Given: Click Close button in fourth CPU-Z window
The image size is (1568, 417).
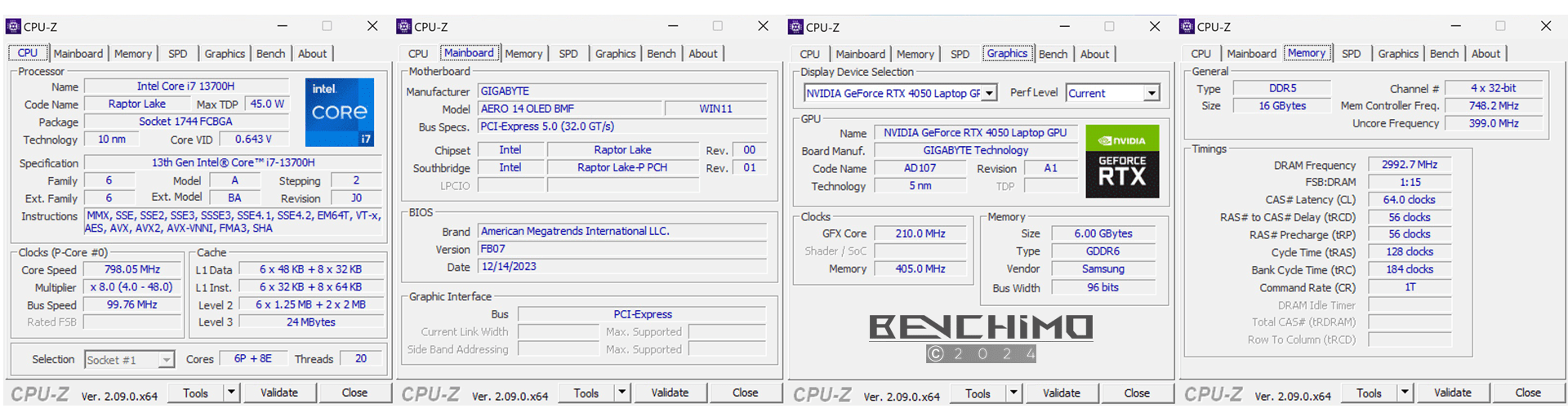Looking at the screenshot, I should (1528, 393).
